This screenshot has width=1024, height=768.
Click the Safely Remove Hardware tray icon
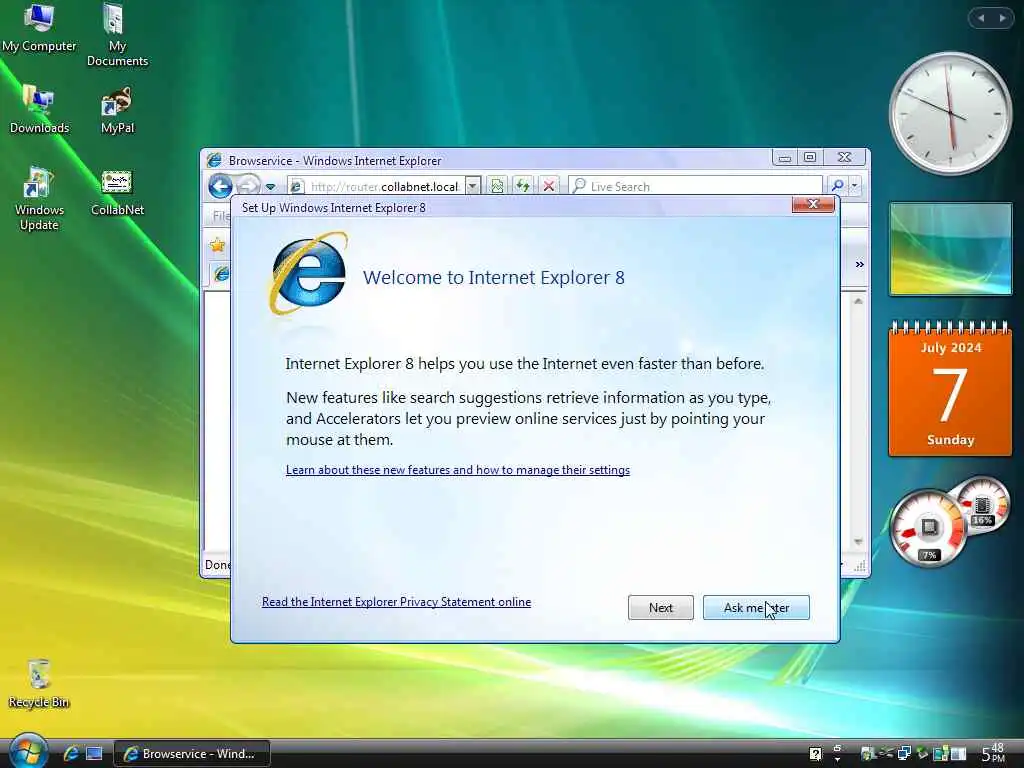pos(922,754)
